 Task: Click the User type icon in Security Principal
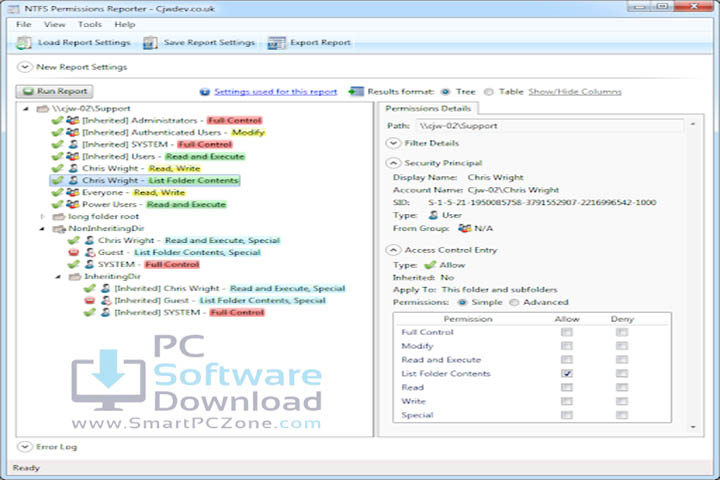pyautogui.click(x=433, y=215)
